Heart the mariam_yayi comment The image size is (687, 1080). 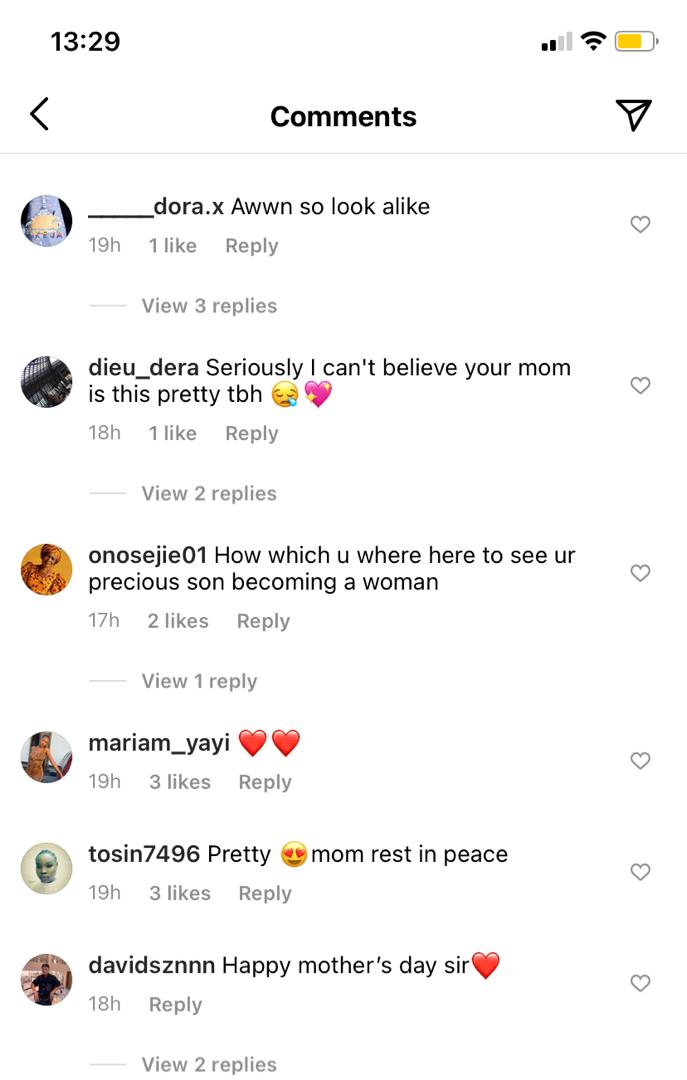pyautogui.click(x=640, y=761)
